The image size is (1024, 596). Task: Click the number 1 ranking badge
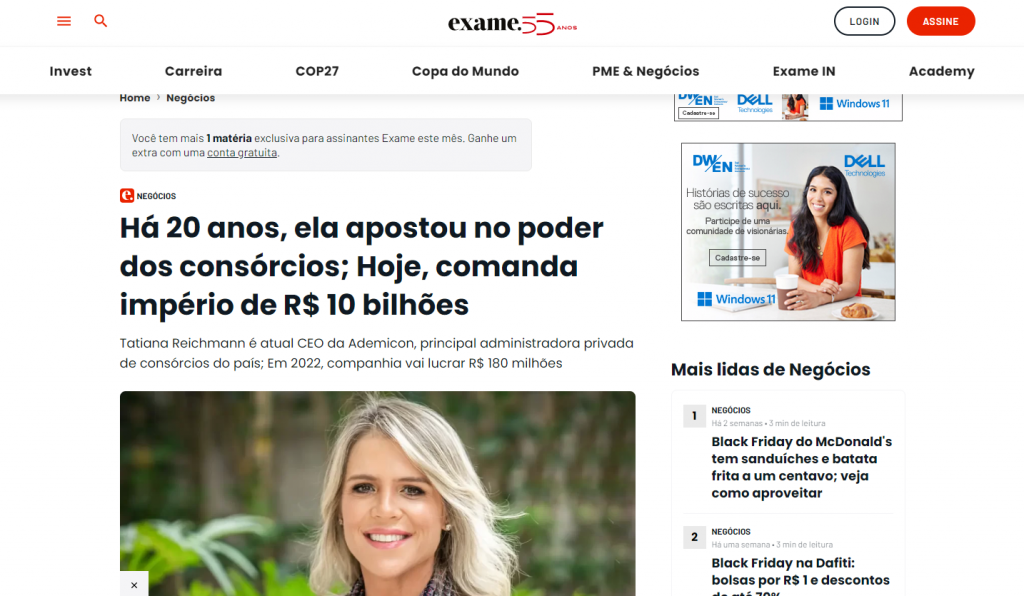pyautogui.click(x=694, y=416)
